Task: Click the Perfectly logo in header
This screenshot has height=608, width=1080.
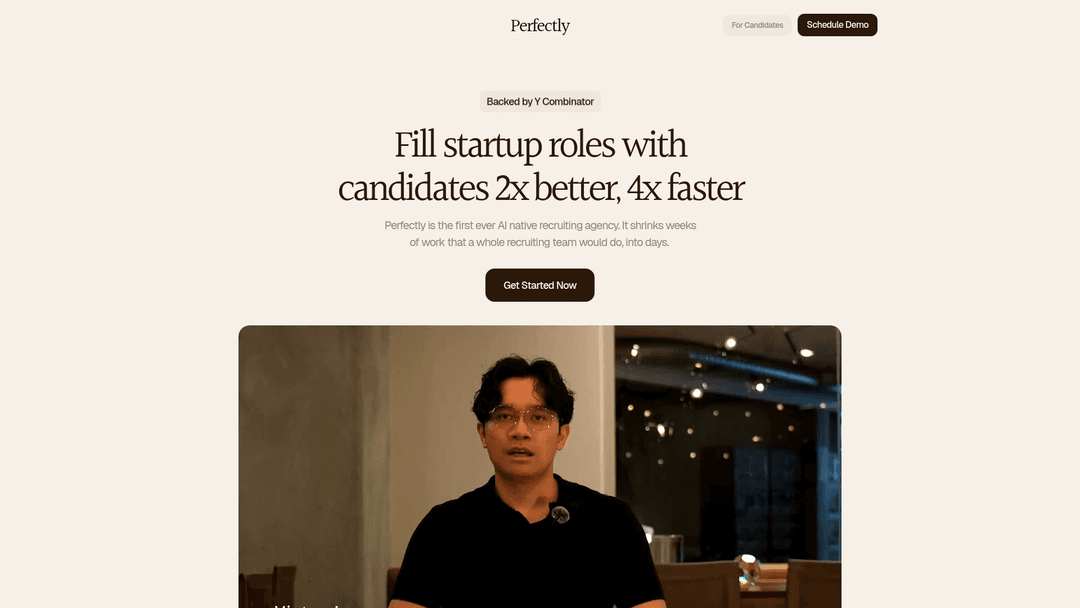Action: (x=540, y=26)
